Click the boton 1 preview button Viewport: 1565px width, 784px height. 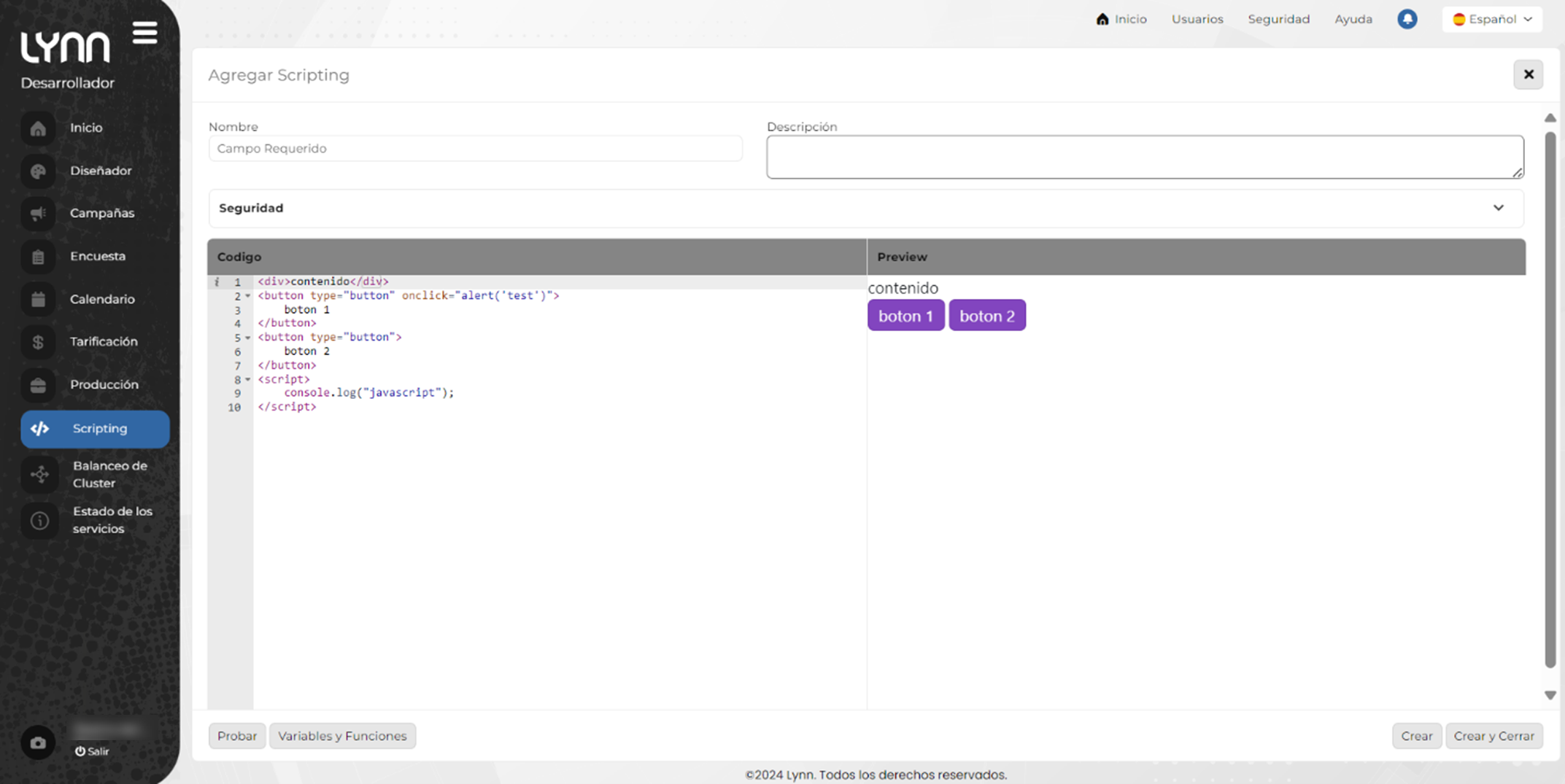[x=905, y=316]
